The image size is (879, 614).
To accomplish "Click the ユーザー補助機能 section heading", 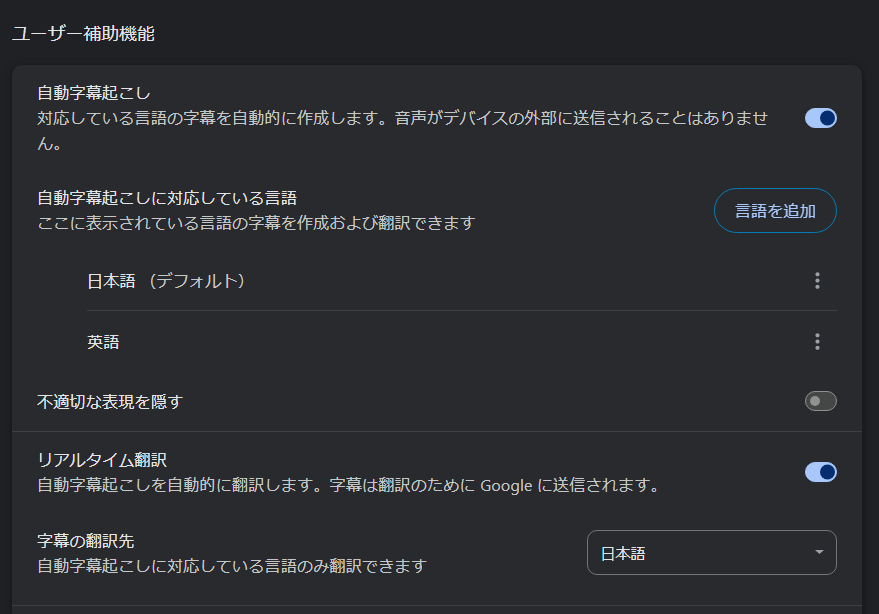I will click(83, 34).
